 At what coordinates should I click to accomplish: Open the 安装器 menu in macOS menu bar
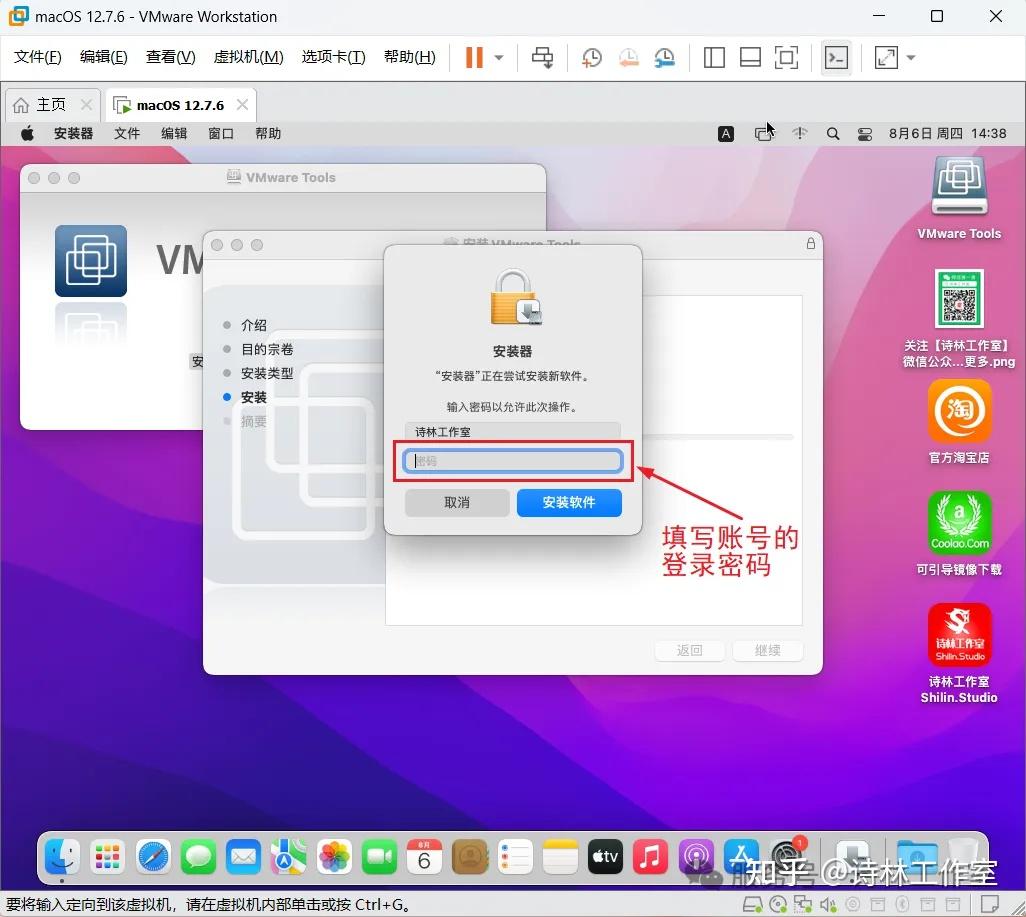(73, 134)
